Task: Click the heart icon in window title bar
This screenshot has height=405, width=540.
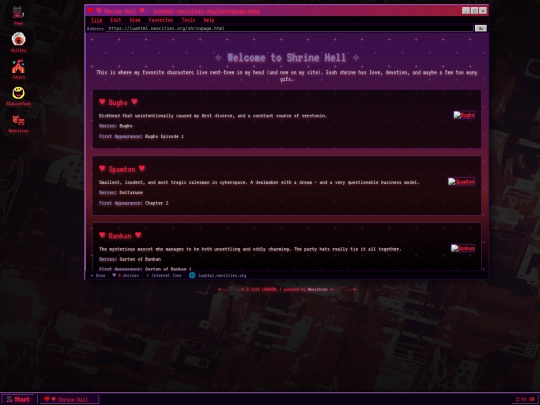Action: coord(91,11)
